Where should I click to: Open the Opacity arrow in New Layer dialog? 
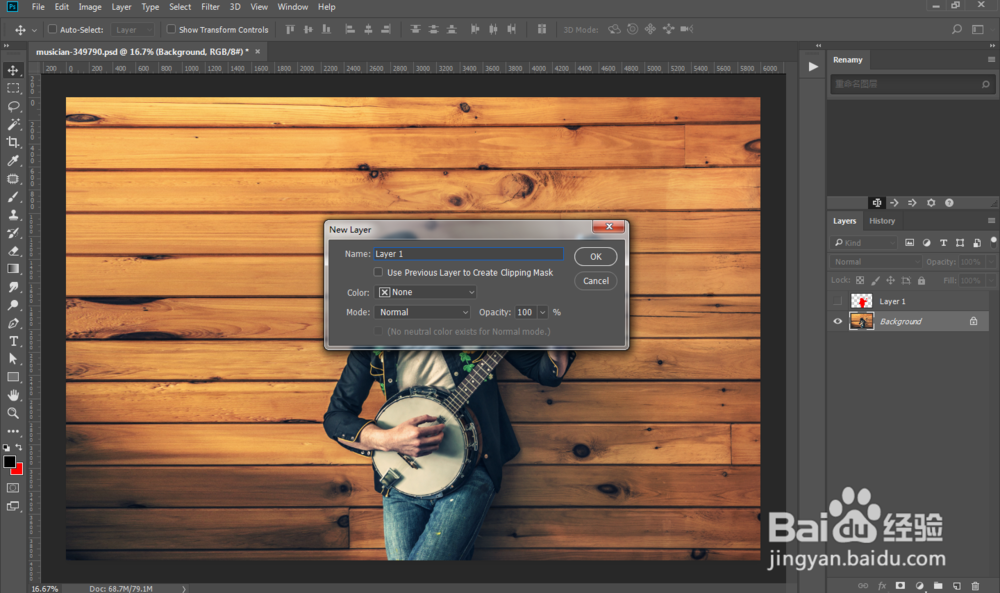pyautogui.click(x=543, y=312)
